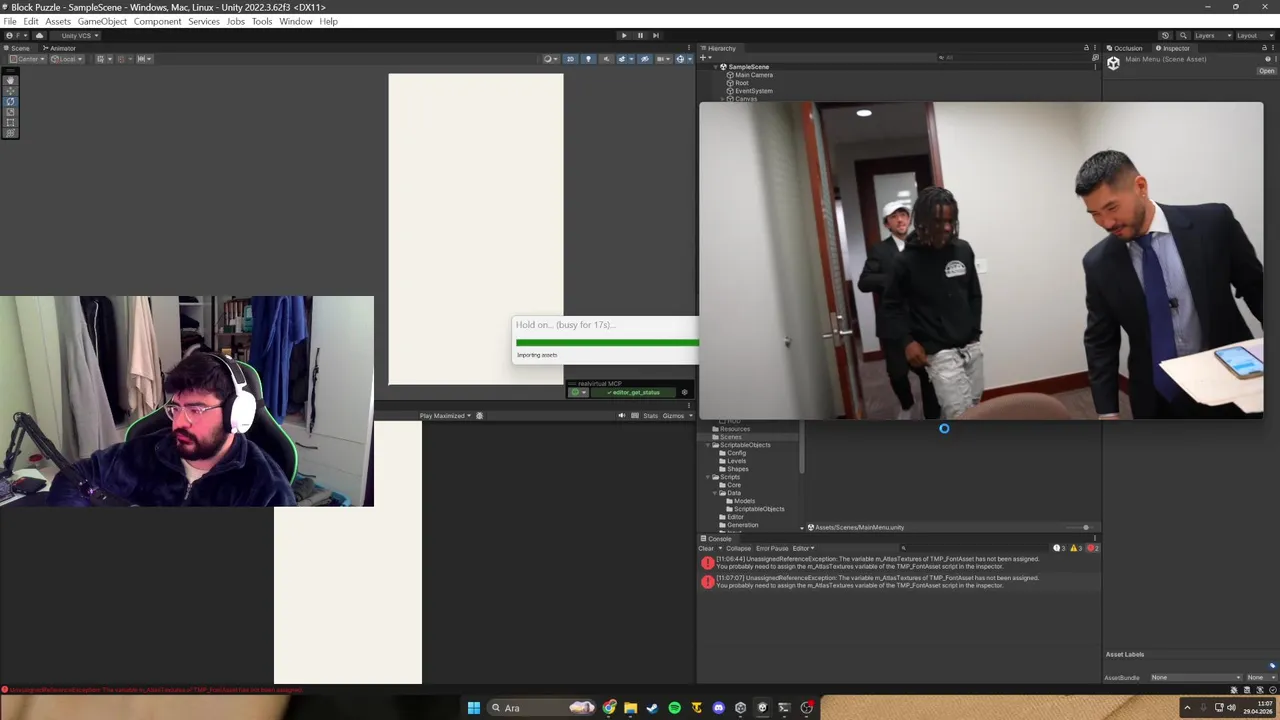Viewport: 1280px width, 720px height.
Task: Click the Step frame button
Action: click(656, 35)
